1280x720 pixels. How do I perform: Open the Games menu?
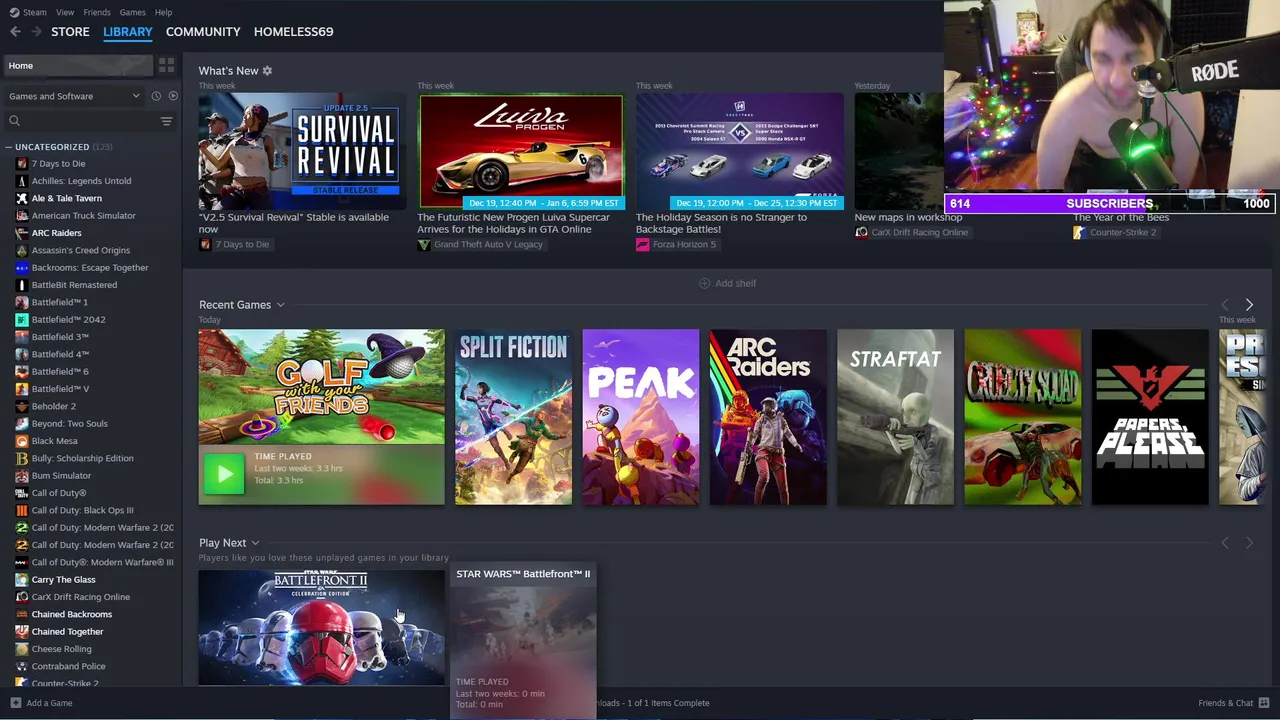click(132, 12)
